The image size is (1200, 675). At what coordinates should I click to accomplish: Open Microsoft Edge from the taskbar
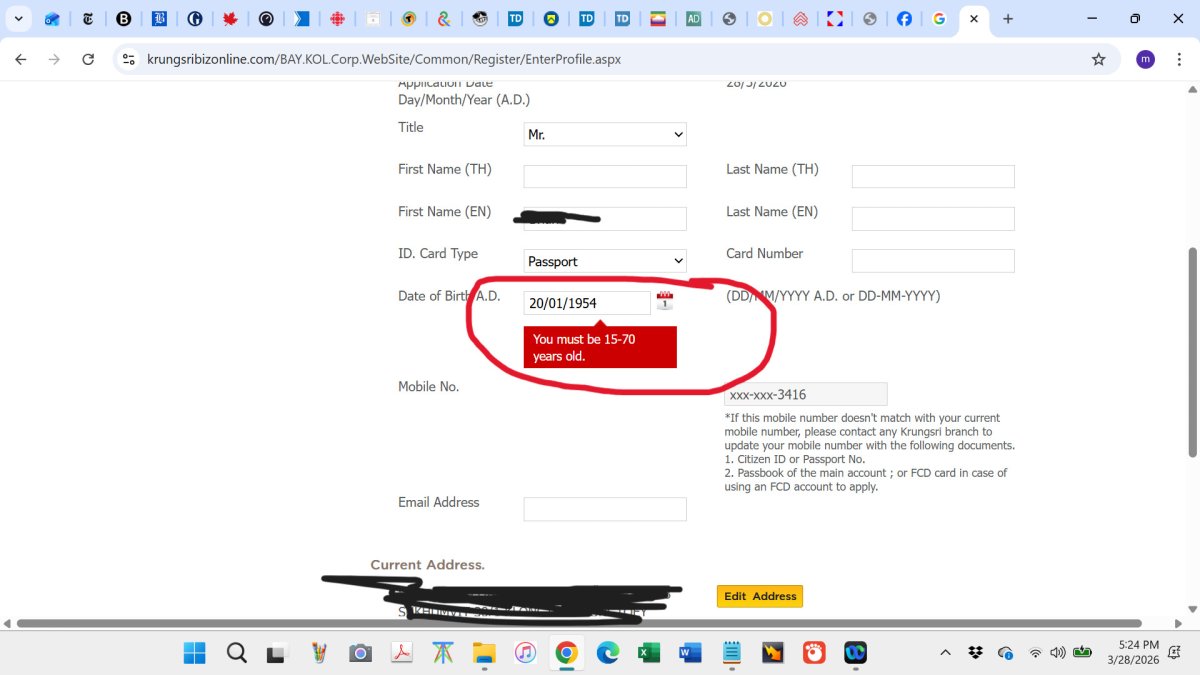[x=607, y=653]
